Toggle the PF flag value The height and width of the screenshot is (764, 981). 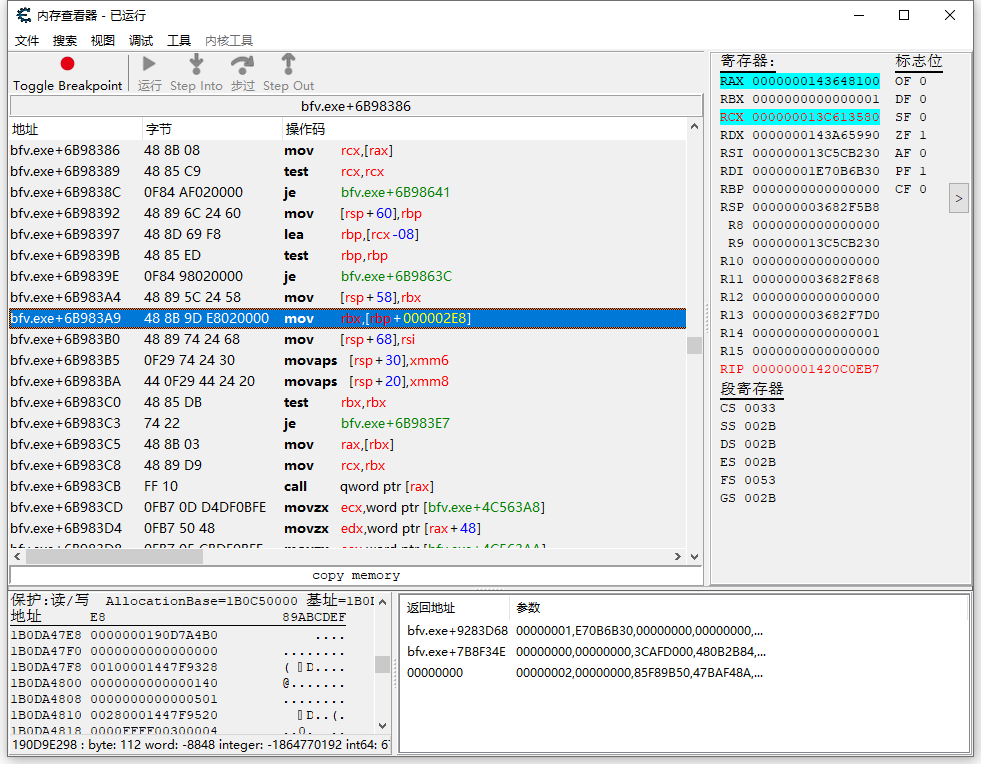click(923, 171)
